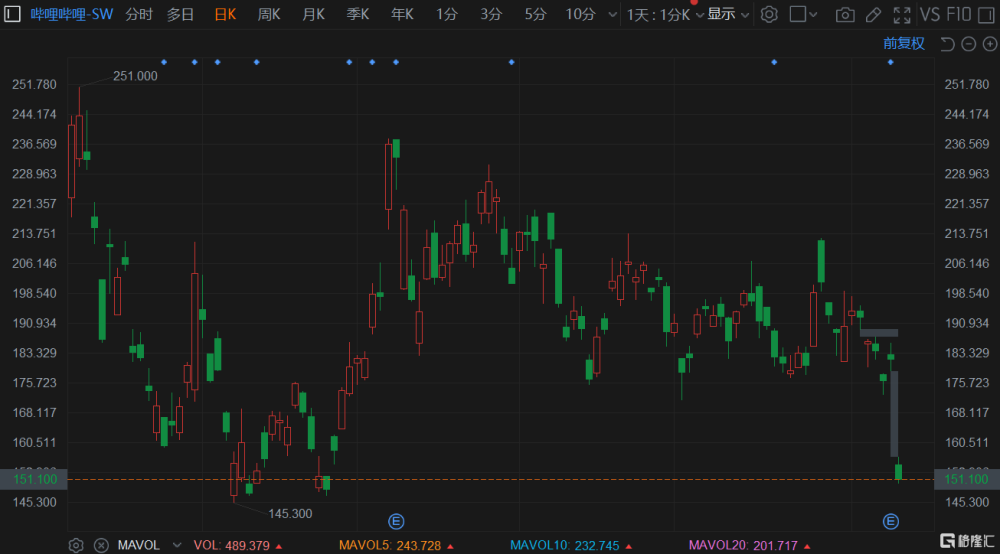Click the stock name 哔哩哔哩-SW

pos(71,14)
